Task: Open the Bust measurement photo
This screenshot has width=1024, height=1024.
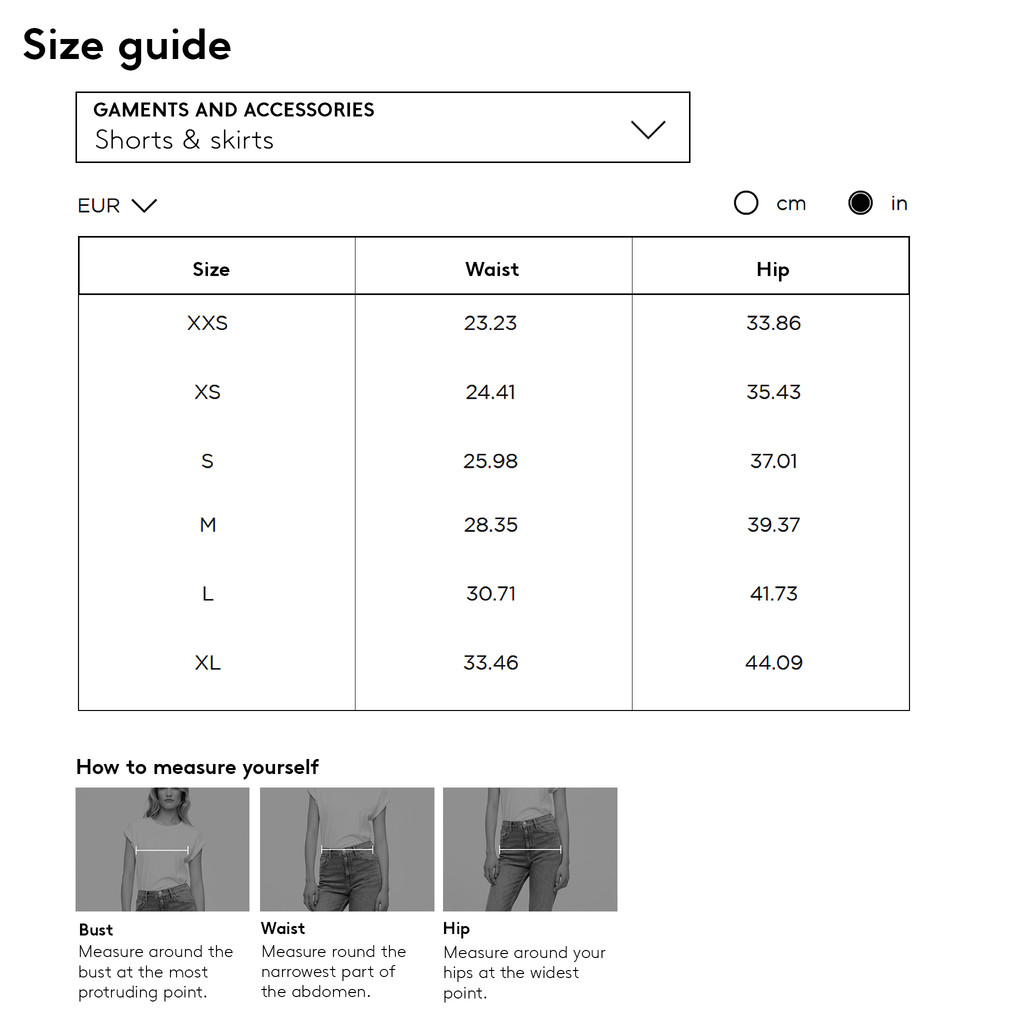Action: point(163,849)
